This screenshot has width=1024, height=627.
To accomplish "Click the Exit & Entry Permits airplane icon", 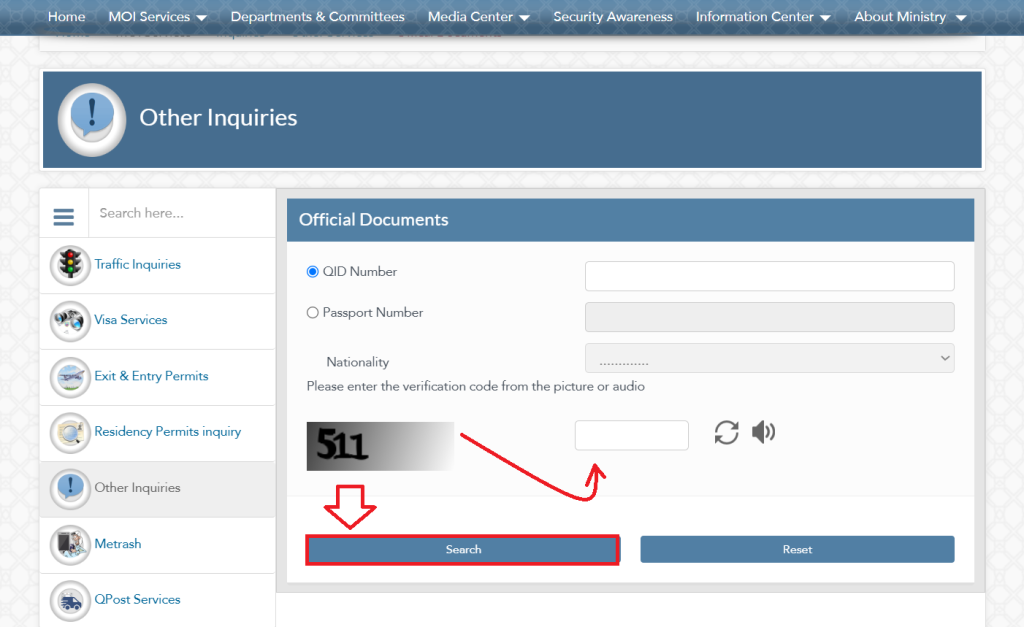I will [x=70, y=377].
